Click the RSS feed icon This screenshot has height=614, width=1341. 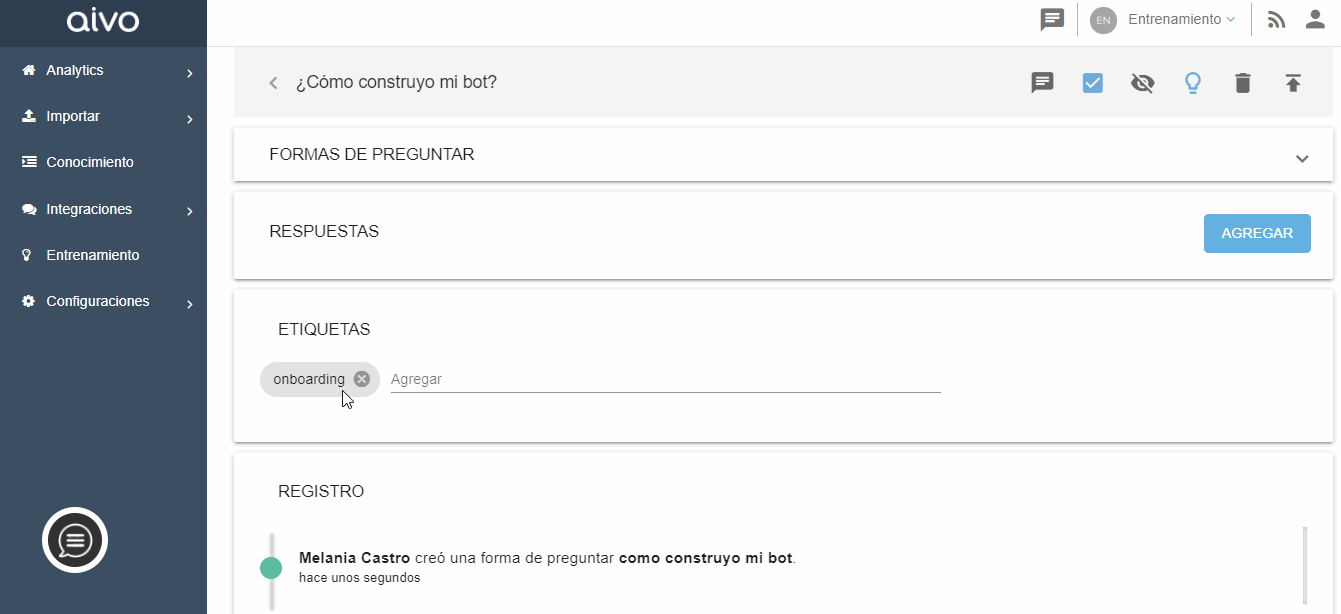click(x=1276, y=20)
